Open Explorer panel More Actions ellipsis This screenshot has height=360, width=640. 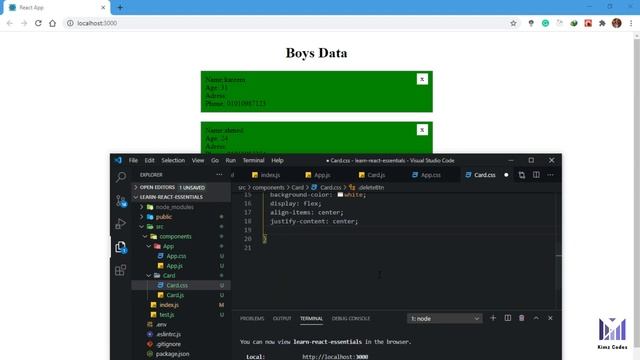click(x=219, y=175)
